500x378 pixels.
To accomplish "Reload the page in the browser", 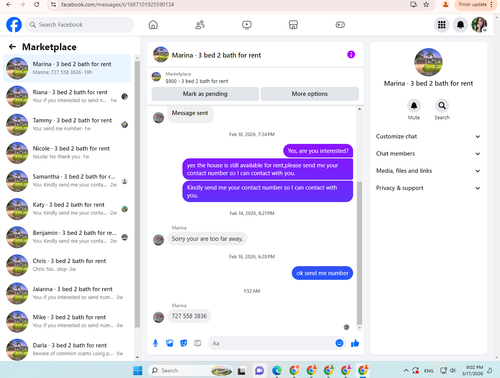I will point(37,5).
